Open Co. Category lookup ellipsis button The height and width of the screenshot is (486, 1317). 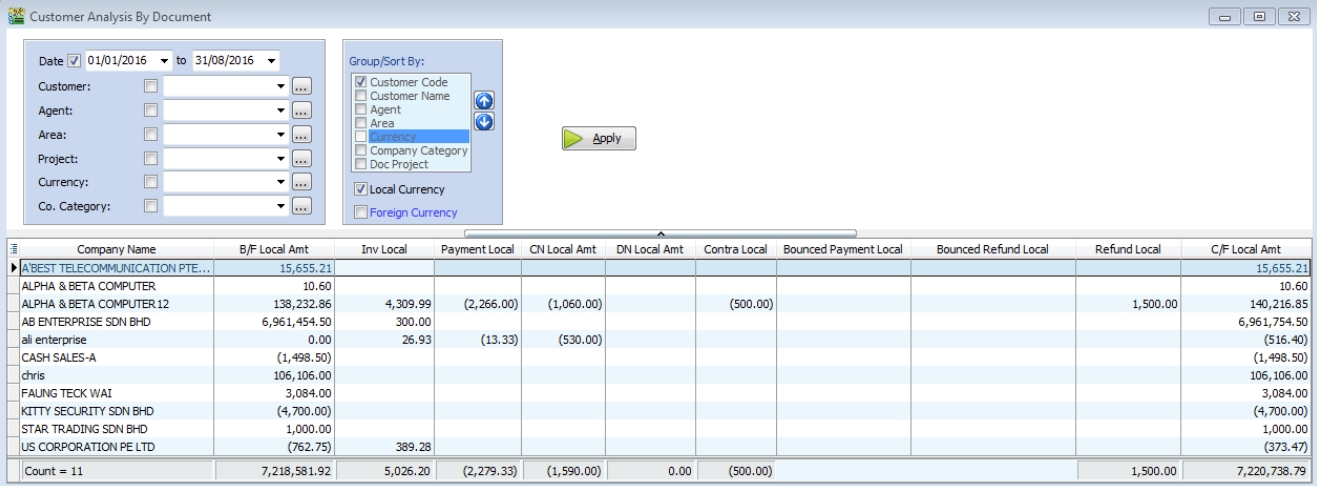[302, 207]
